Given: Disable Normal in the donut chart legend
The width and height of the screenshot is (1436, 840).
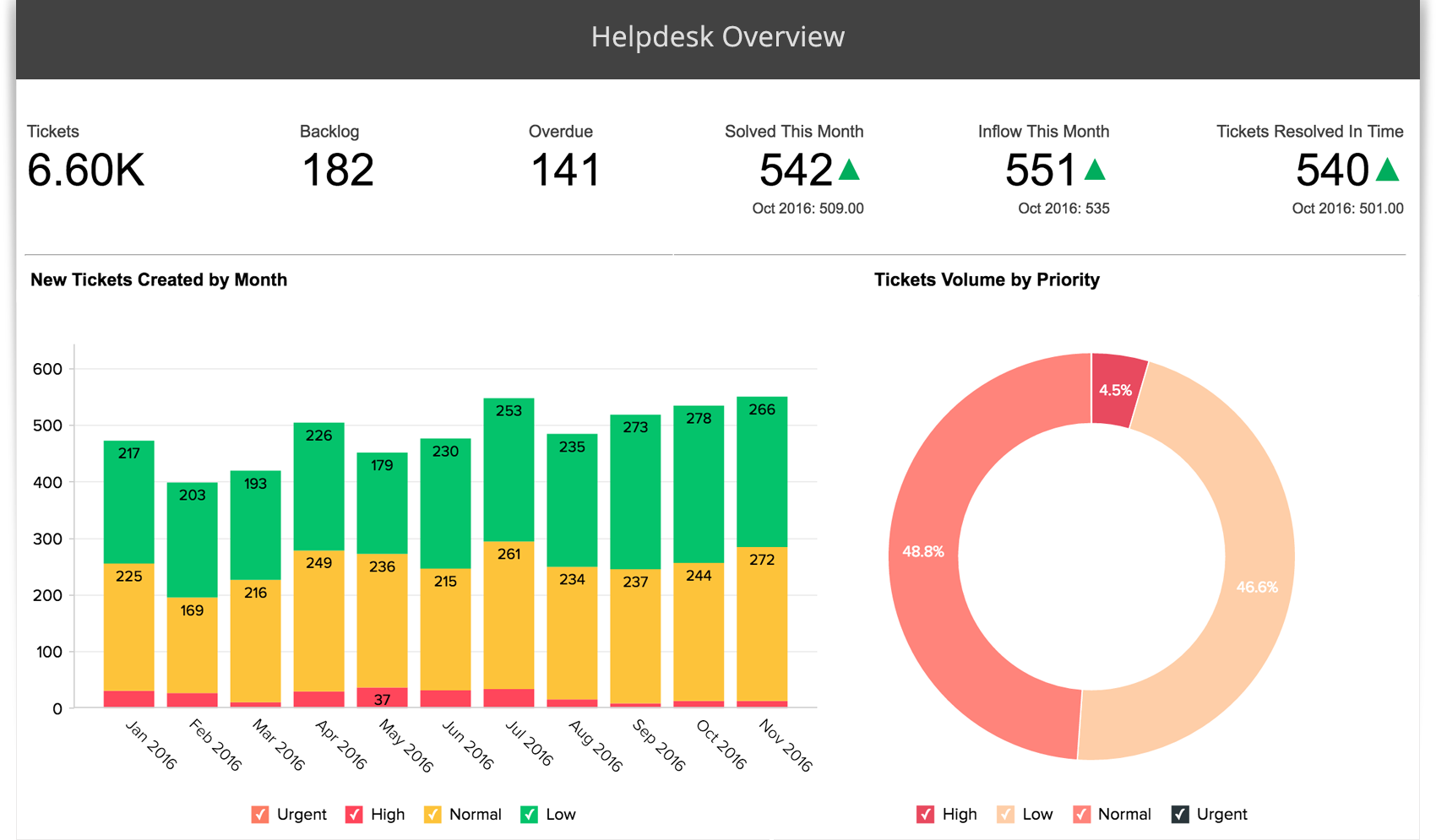Looking at the screenshot, I should pos(1081,814).
